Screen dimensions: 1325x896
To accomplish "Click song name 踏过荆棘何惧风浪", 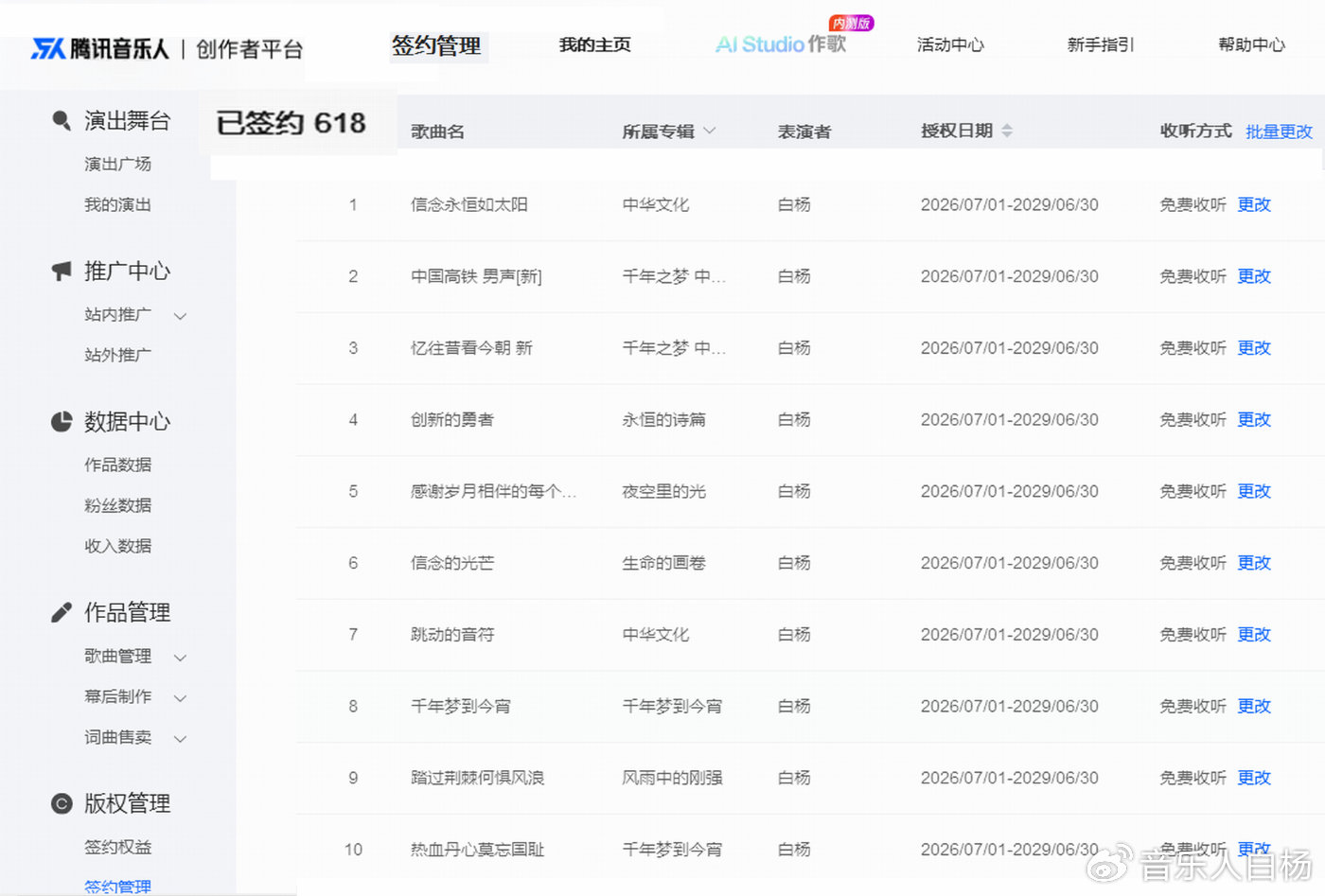I will click(477, 778).
